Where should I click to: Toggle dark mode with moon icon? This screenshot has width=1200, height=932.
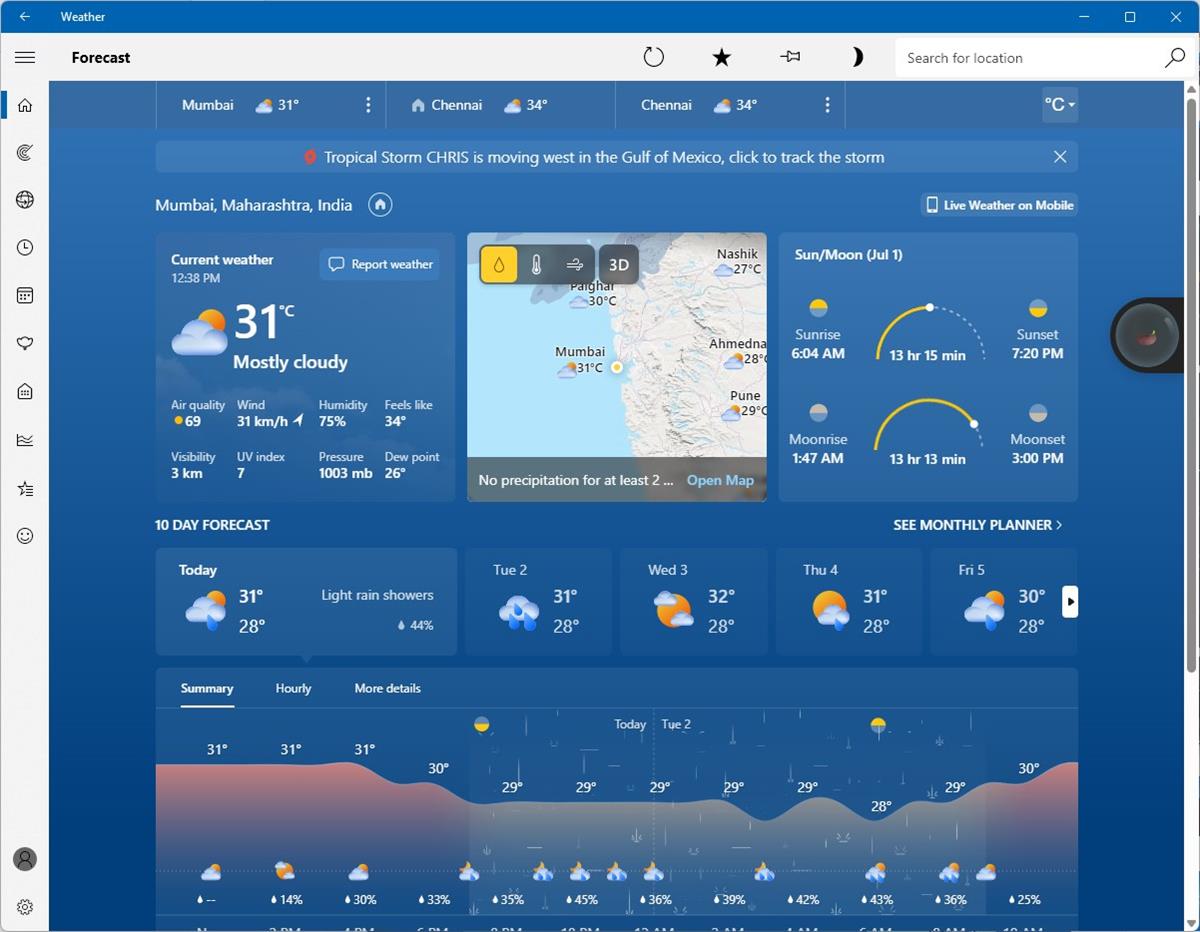tap(857, 57)
